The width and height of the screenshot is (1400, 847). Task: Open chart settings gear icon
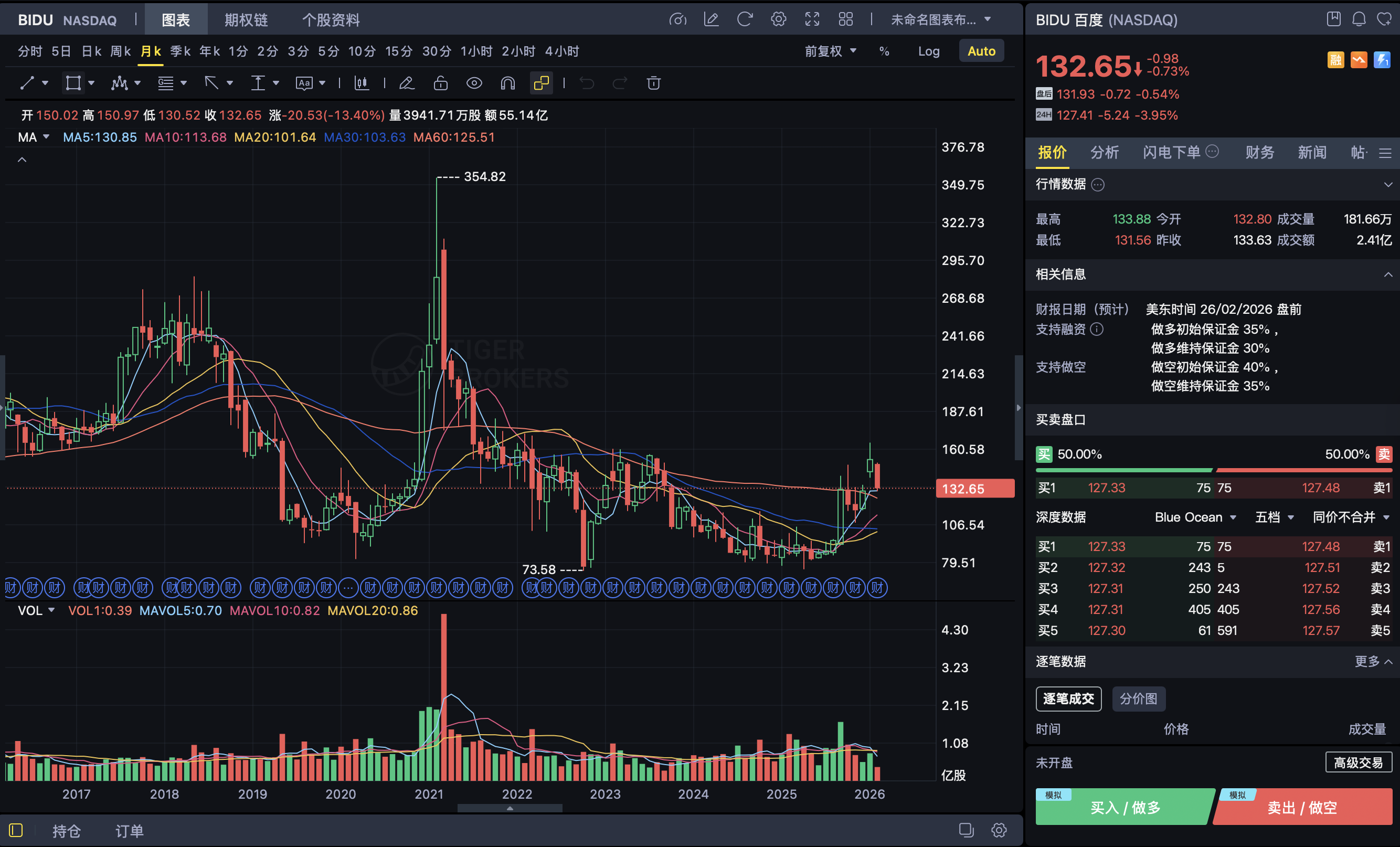pos(778,19)
